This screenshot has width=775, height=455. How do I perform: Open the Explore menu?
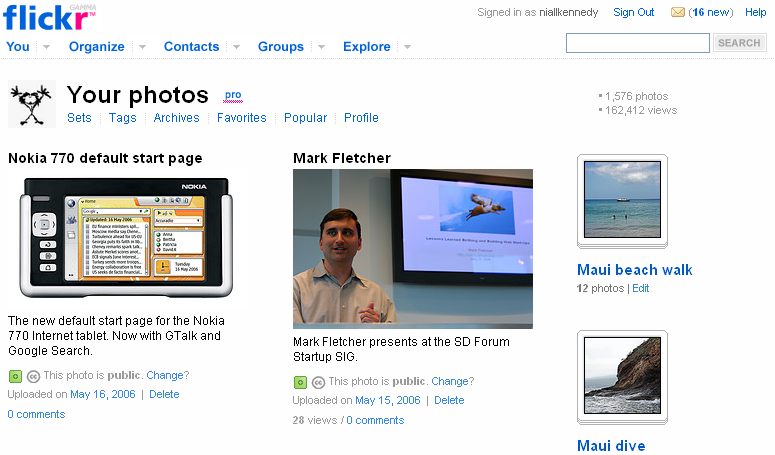(x=367, y=46)
